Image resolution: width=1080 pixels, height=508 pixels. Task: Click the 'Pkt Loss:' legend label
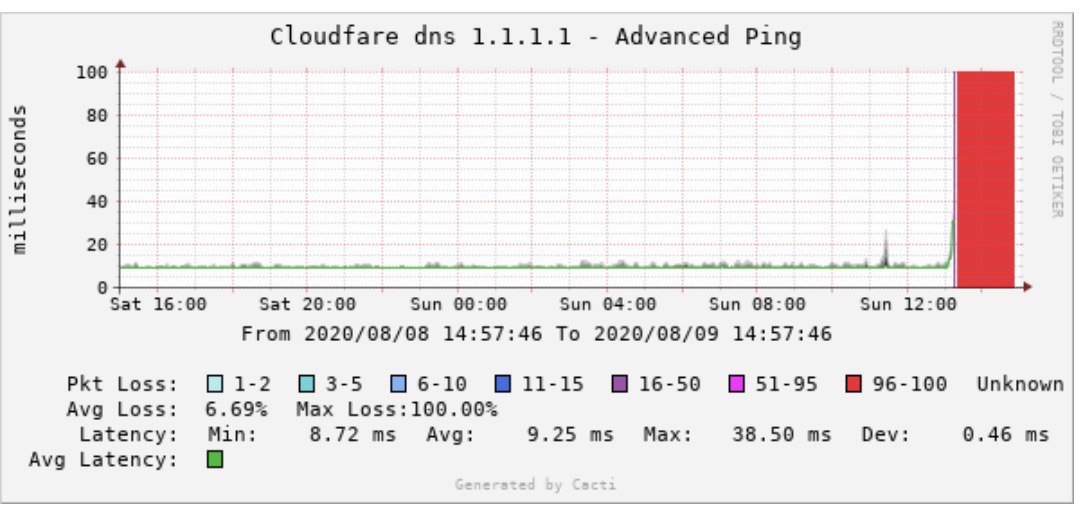pos(123,383)
